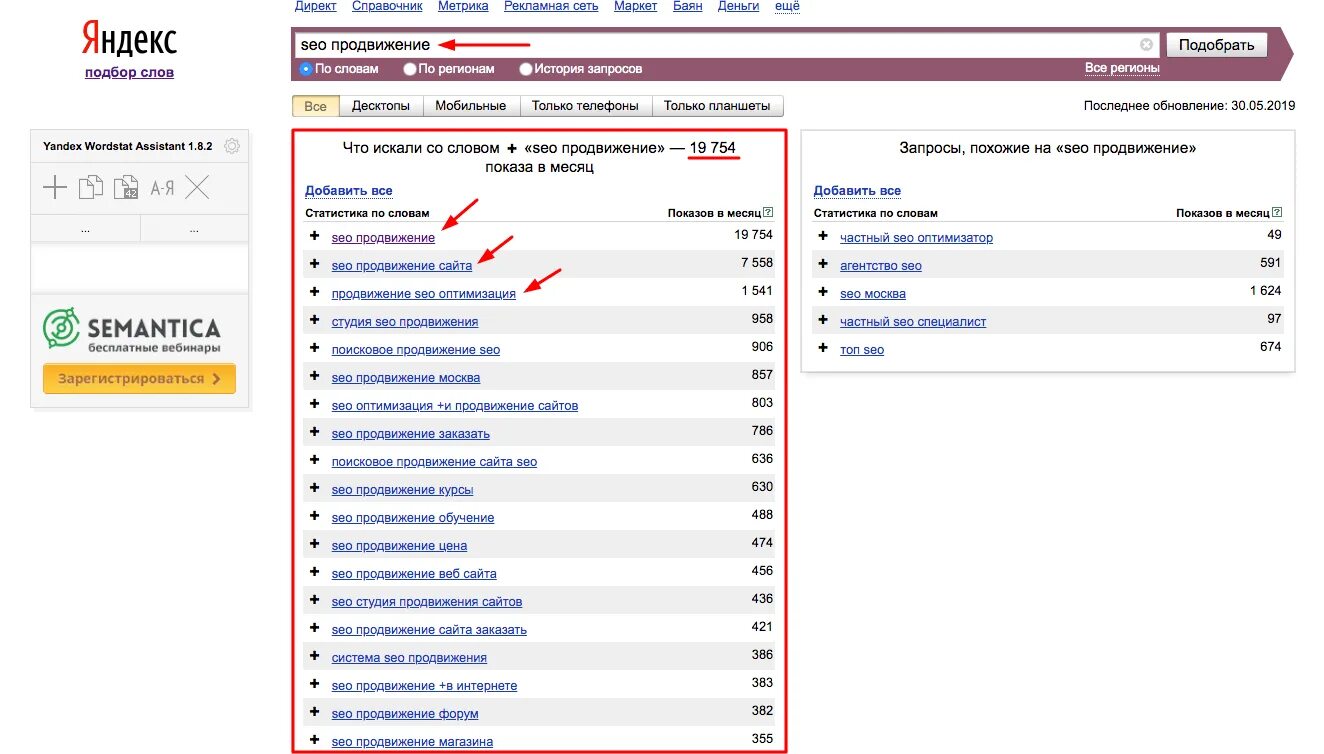Click the '19 754' total count in header
This screenshot has width=1324, height=754.
(x=712, y=148)
